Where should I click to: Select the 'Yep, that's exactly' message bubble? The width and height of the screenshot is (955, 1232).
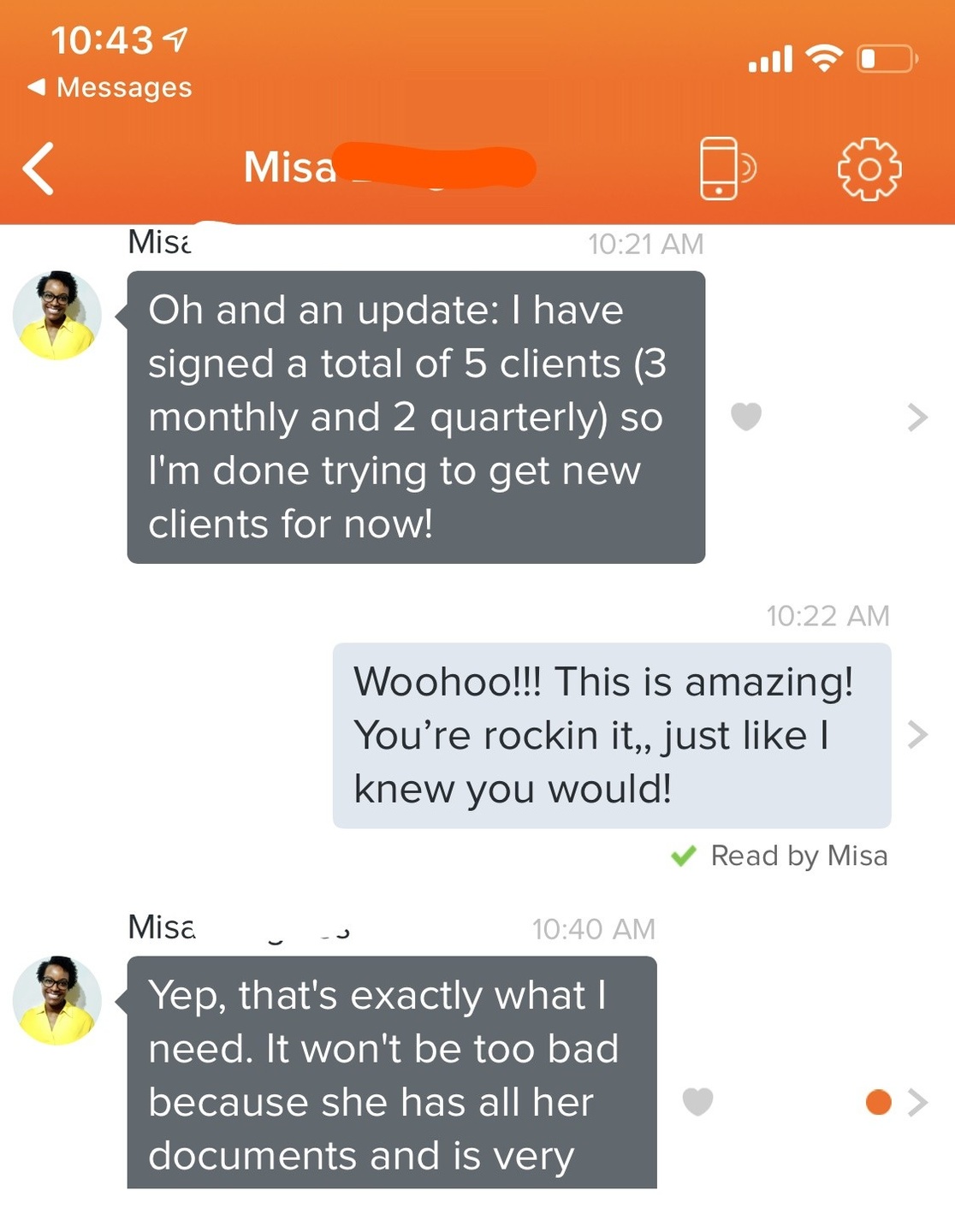[392, 1073]
